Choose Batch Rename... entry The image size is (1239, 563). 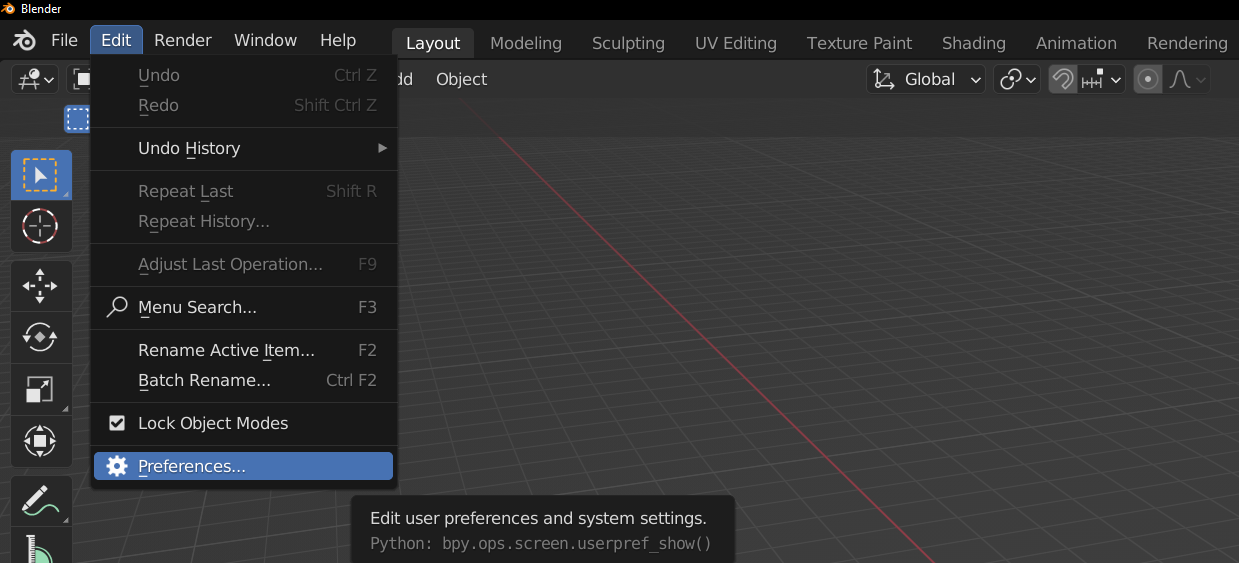pyautogui.click(x=243, y=380)
